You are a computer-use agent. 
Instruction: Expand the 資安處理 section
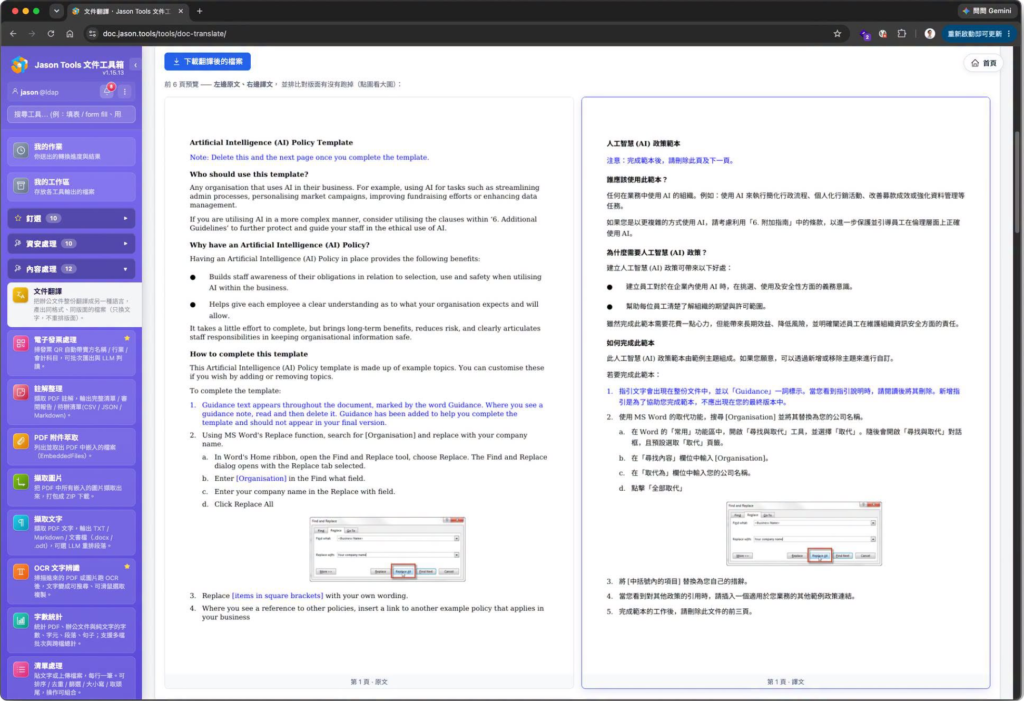(x=72, y=244)
